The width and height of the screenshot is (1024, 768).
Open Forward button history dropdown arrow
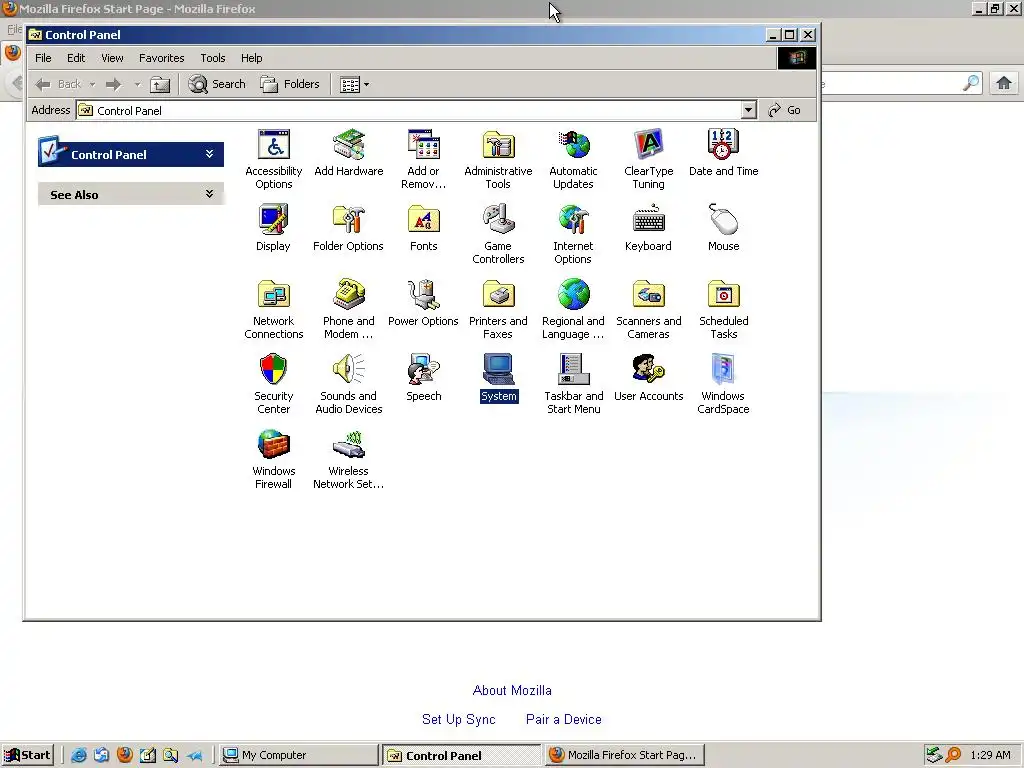137,84
